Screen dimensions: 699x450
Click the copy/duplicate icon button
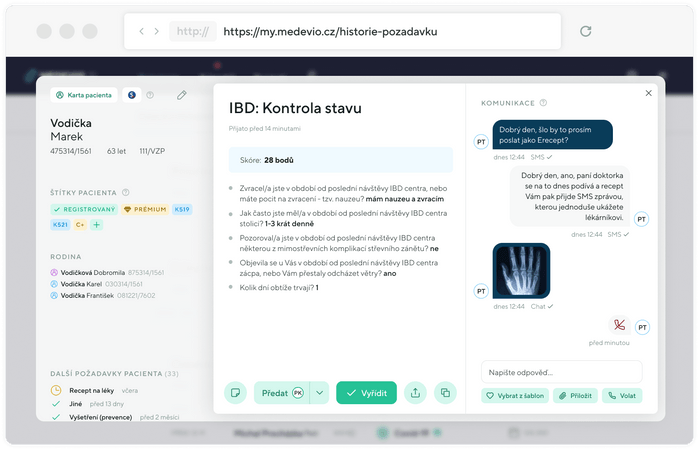pyautogui.click(x=445, y=393)
